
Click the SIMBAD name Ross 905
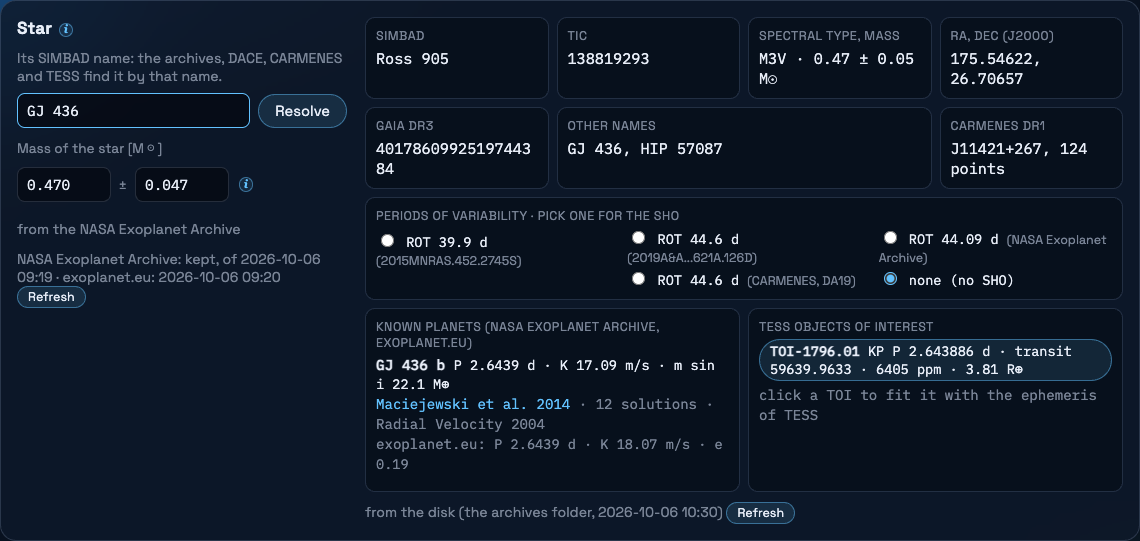[412, 59]
